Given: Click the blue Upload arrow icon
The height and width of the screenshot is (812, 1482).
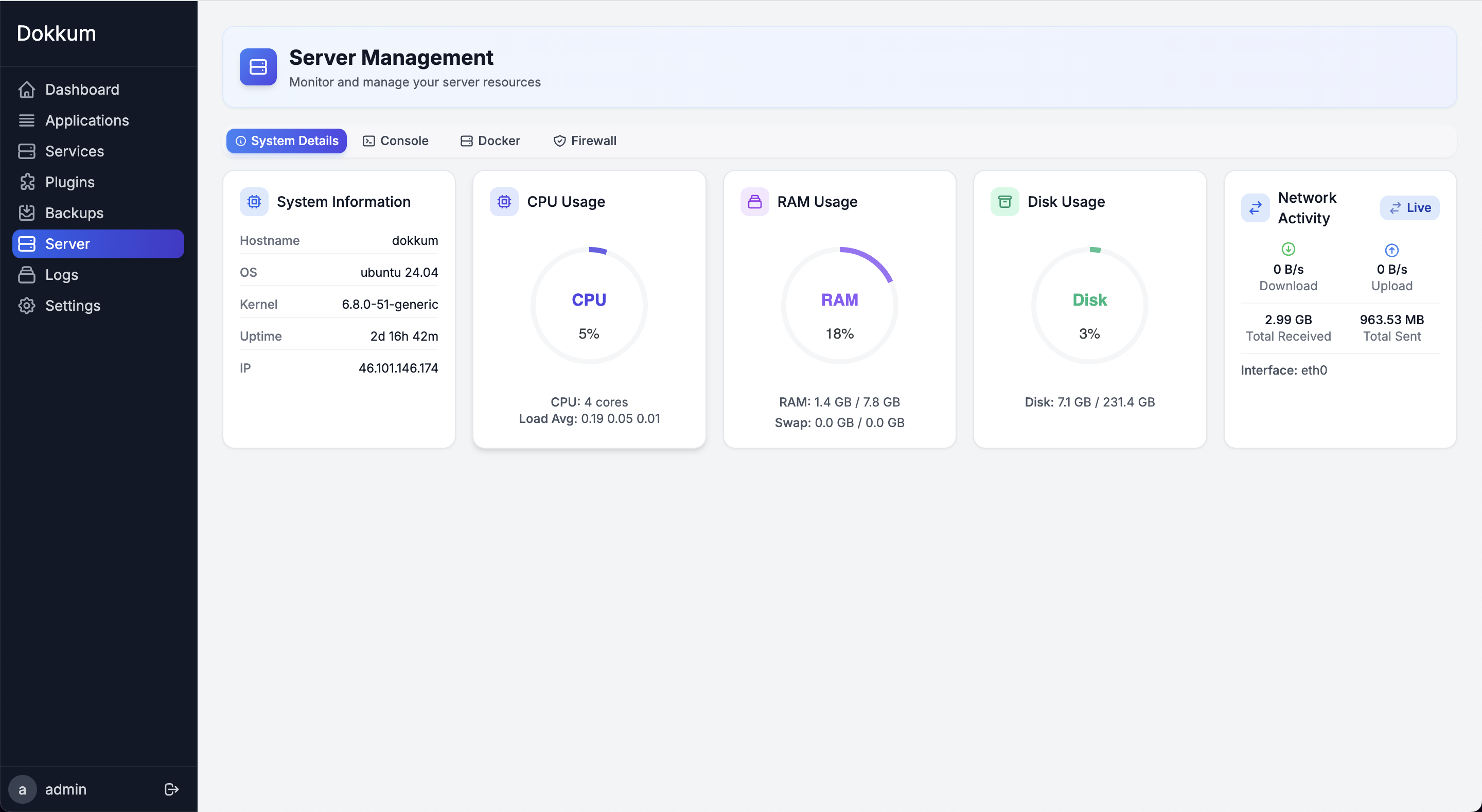Looking at the screenshot, I should tap(1391, 250).
